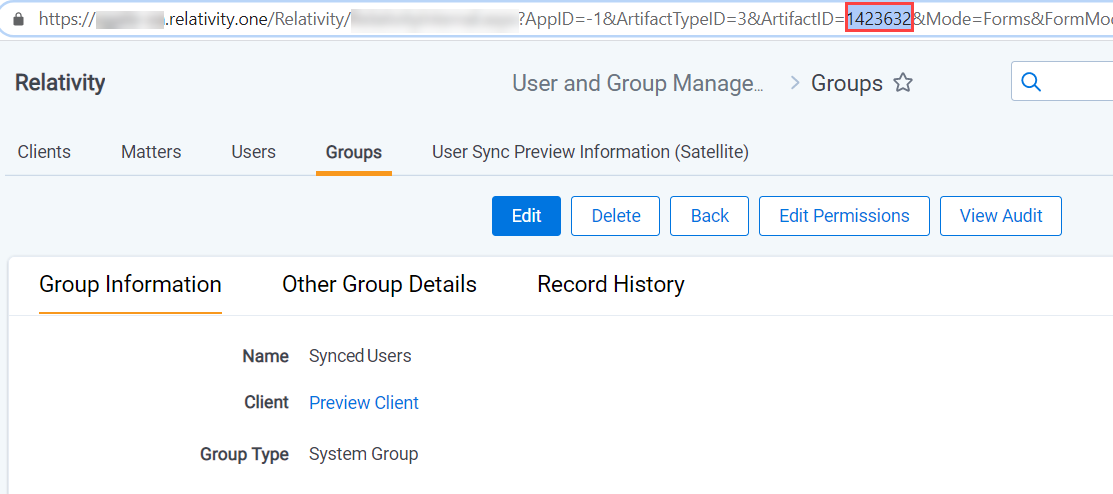Select the Groups tab
Screen dimensions: 1113x494
tap(353, 152)
